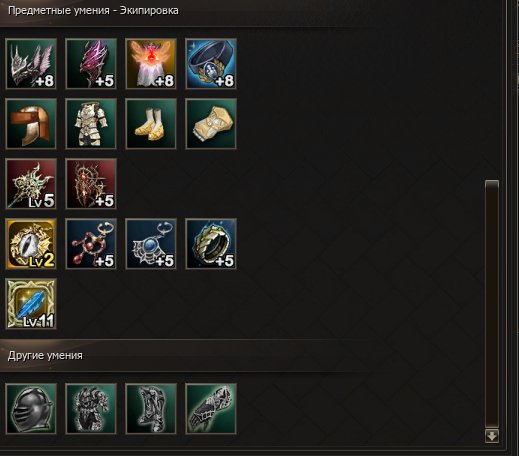This screenshot has height=456, width=519.
Task: Open the Lv5 thorny staff weapon skill
Action: click(x=31, y=184)
